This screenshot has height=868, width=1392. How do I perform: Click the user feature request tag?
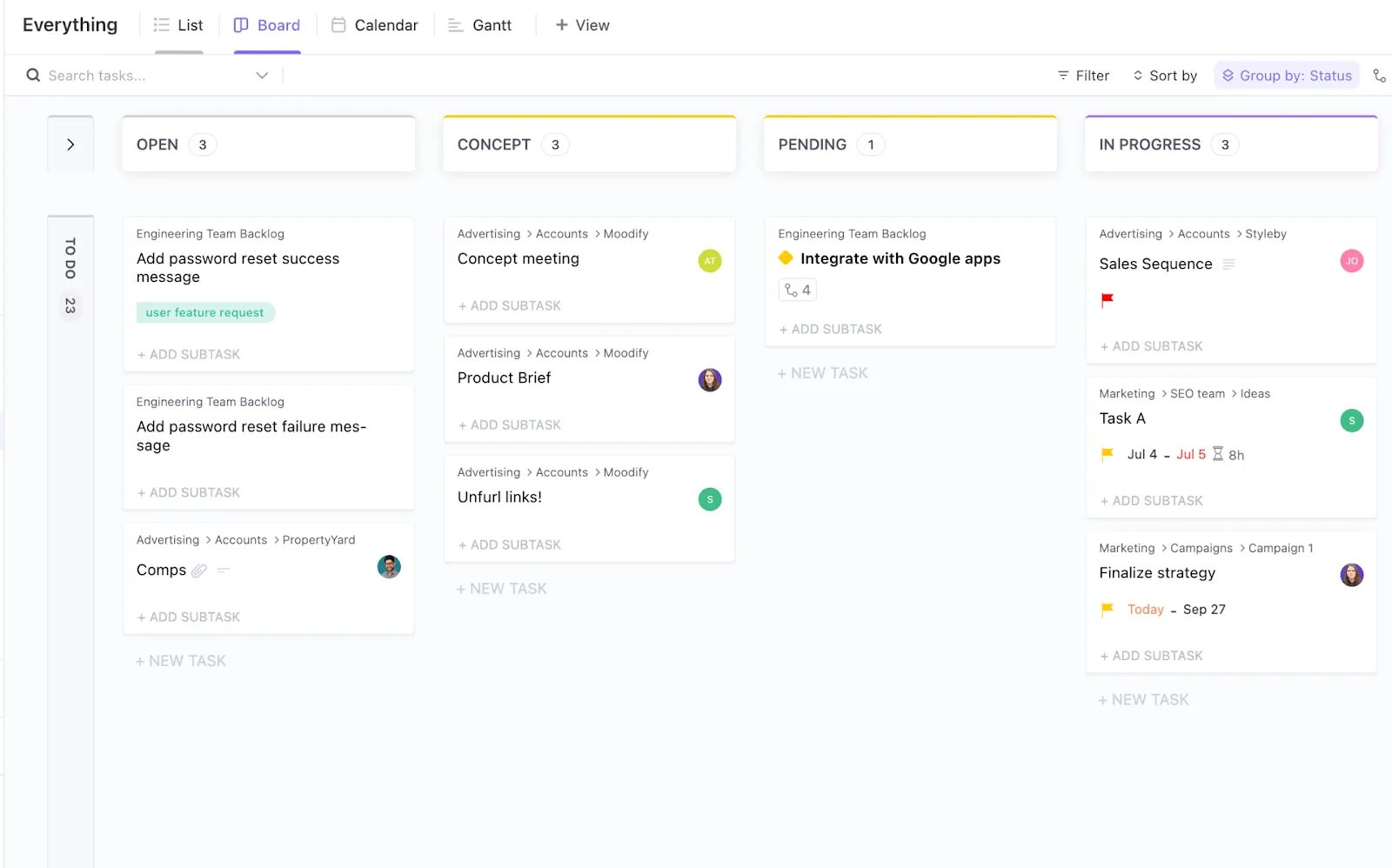click(x=205, y=312)
